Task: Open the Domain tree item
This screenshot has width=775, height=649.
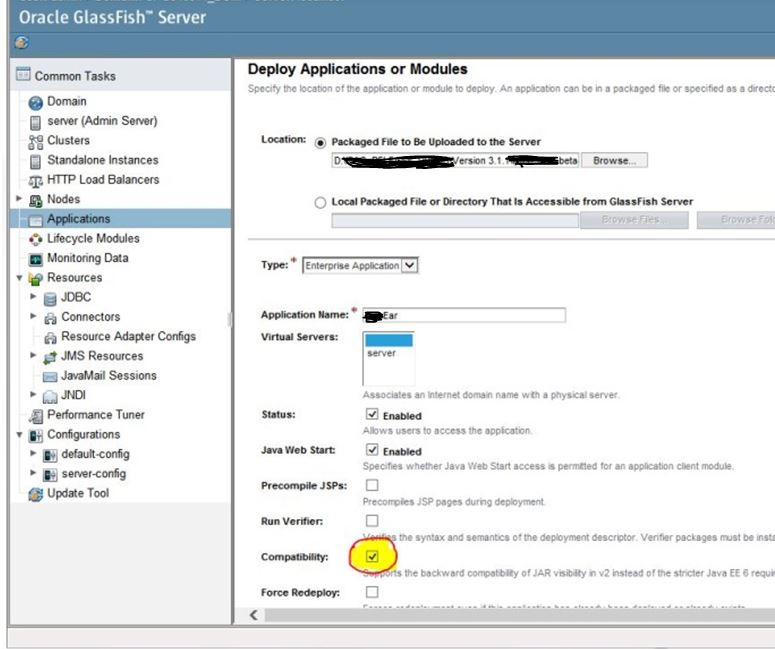Action: point(67,101)
